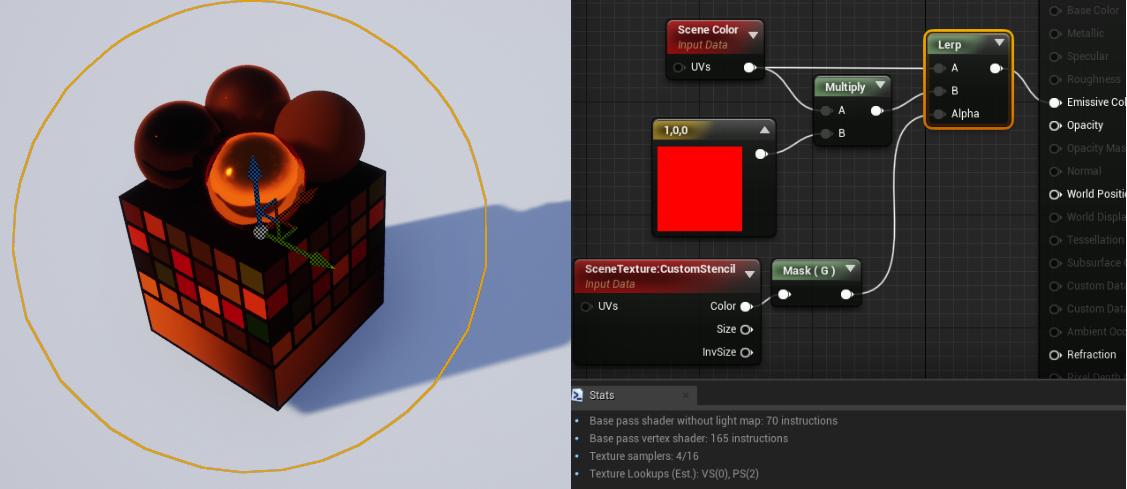
Task: Click the 1,0,0 constant output pin
Action: point(761,154)
